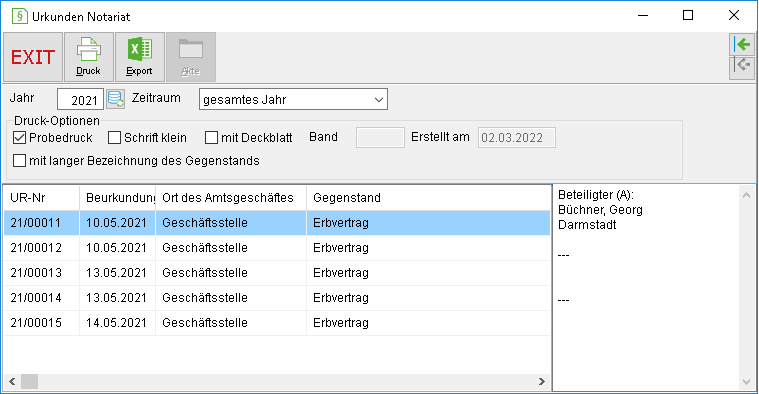Close the Urkunden Notariat window
Screen dimensions: 759x394
734,15
